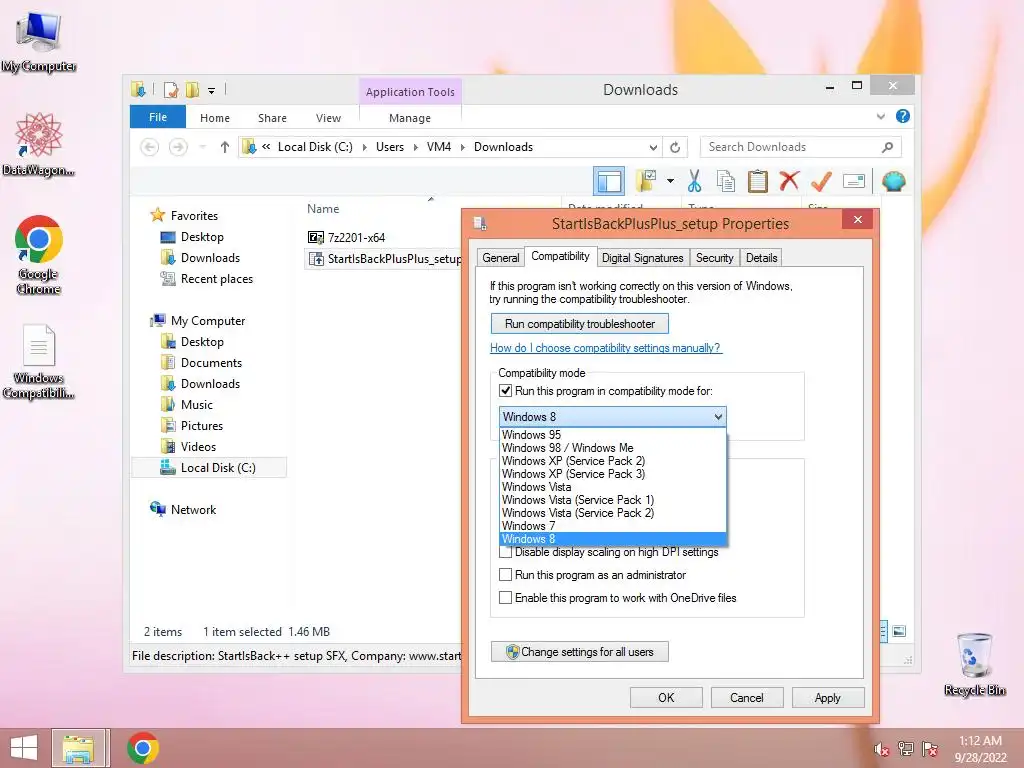Open DataWagon desktop shortcut
1024x768 pixels.
pyautogui.click(x=39, y=144)
